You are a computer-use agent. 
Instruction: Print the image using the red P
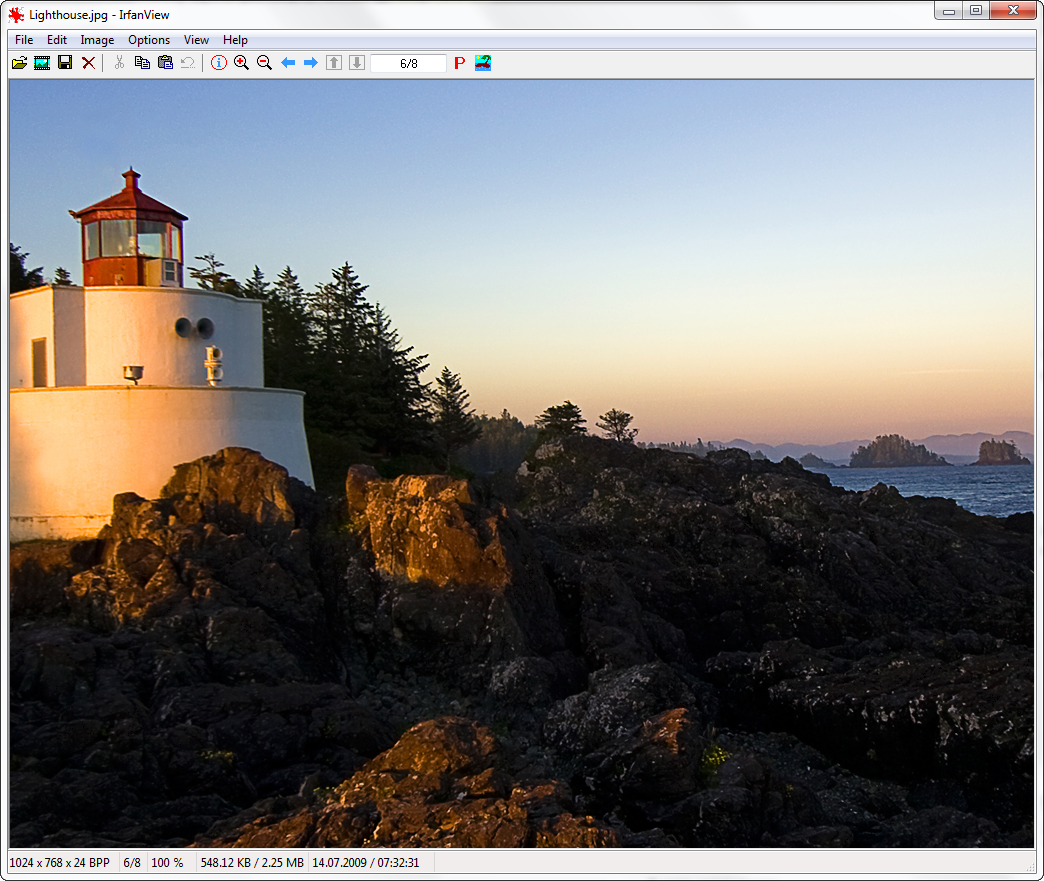point(459,62)
